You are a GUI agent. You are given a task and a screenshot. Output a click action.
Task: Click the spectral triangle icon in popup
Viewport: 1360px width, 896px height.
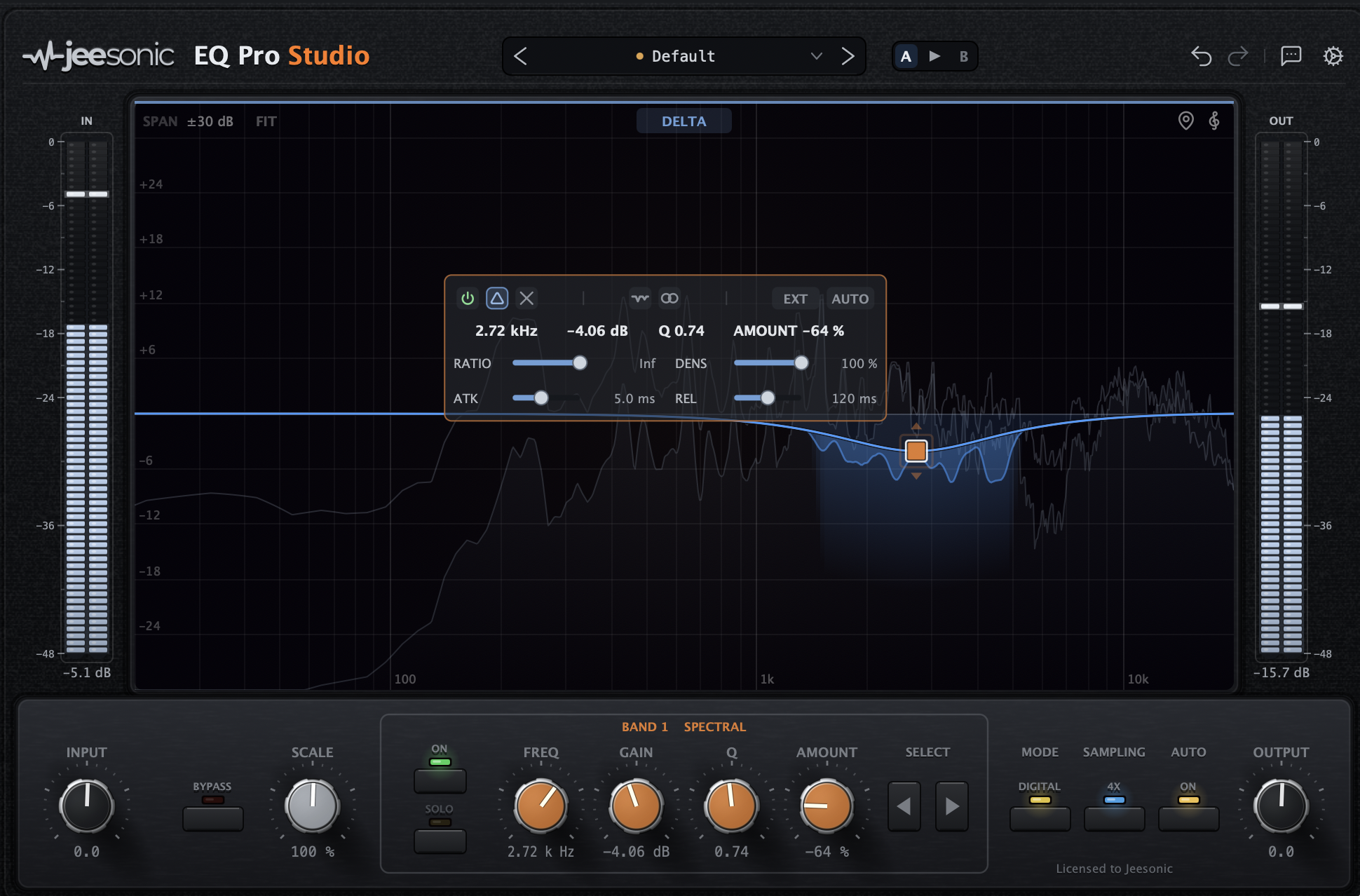point(497,299)
